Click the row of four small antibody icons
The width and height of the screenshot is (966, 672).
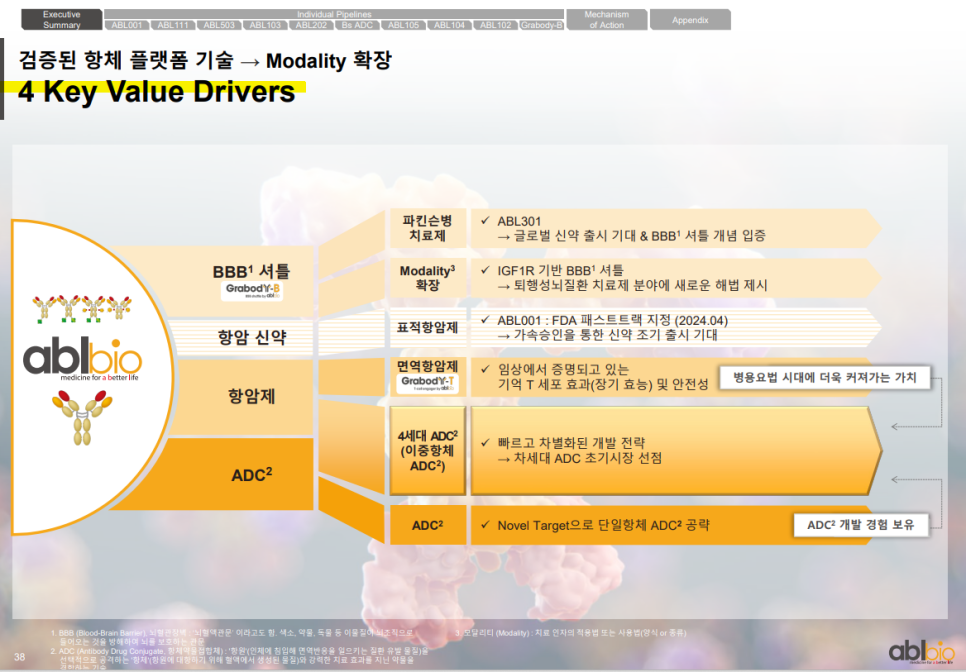click(x=82, y=309)
